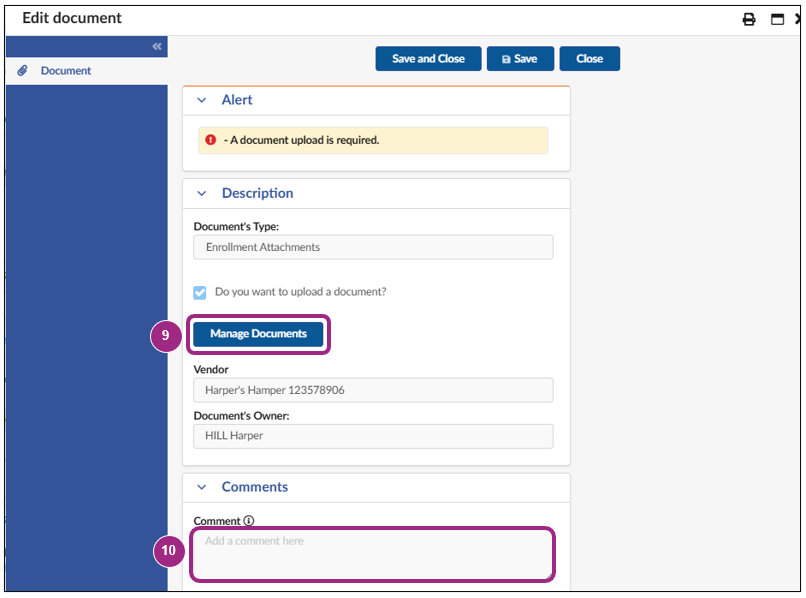Print the document using the printer icon
Screen dimensions: 806x598
pyautogui.click(x=749, y=18)
